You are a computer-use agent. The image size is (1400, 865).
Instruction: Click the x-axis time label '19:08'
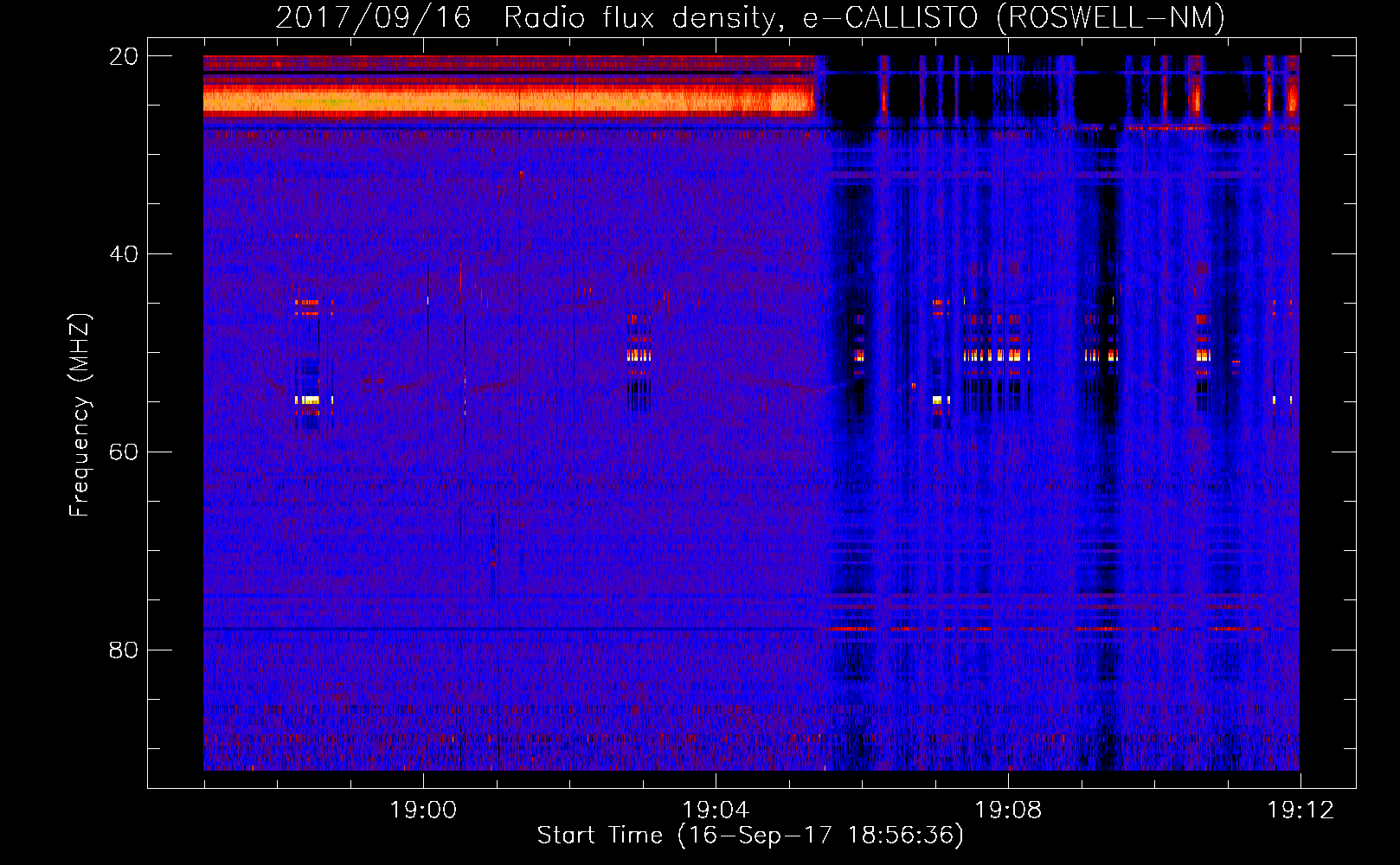click(1008, 810)
